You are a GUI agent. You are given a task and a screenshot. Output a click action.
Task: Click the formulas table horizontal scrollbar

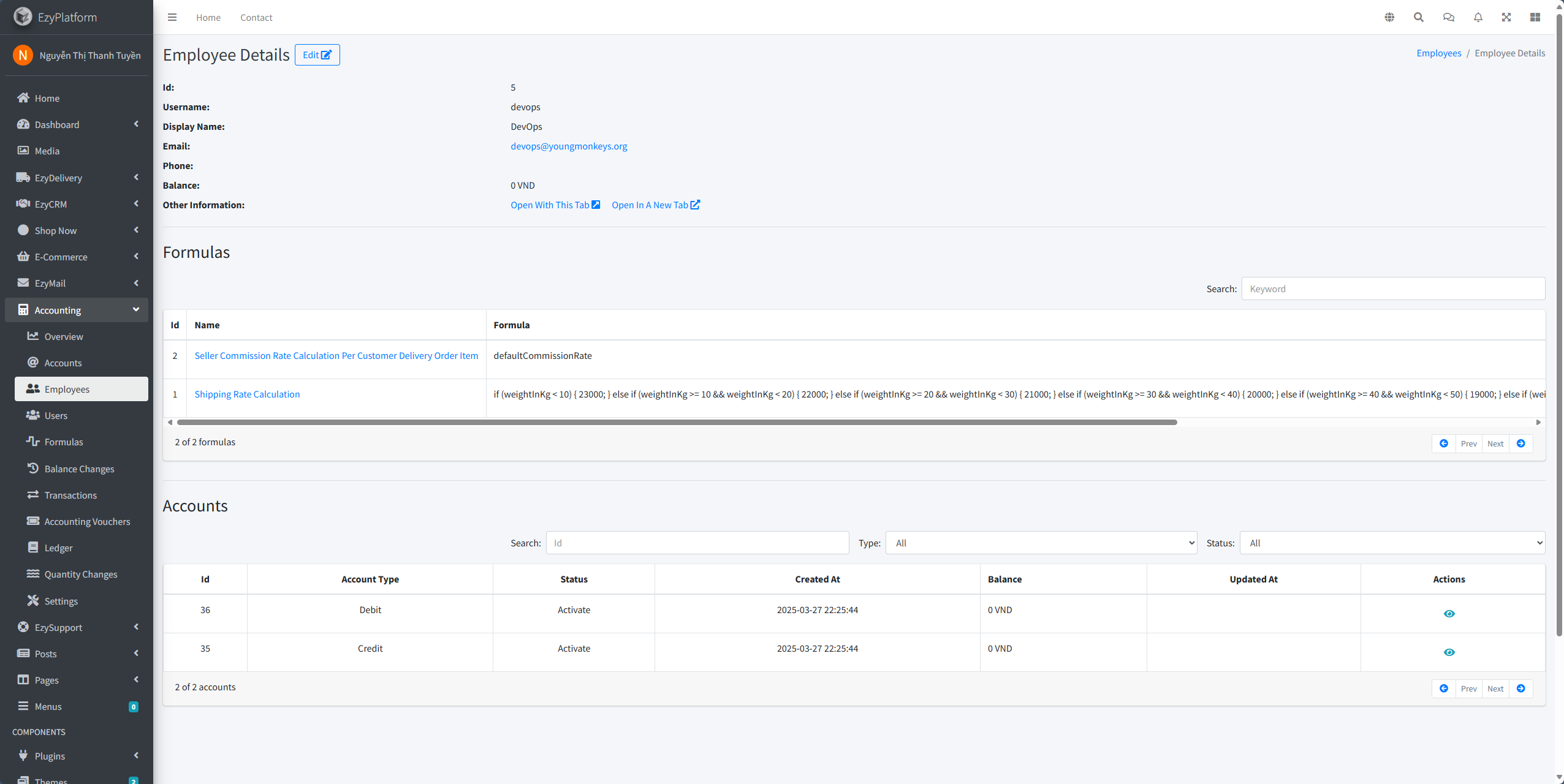click(x=677, y=422)
